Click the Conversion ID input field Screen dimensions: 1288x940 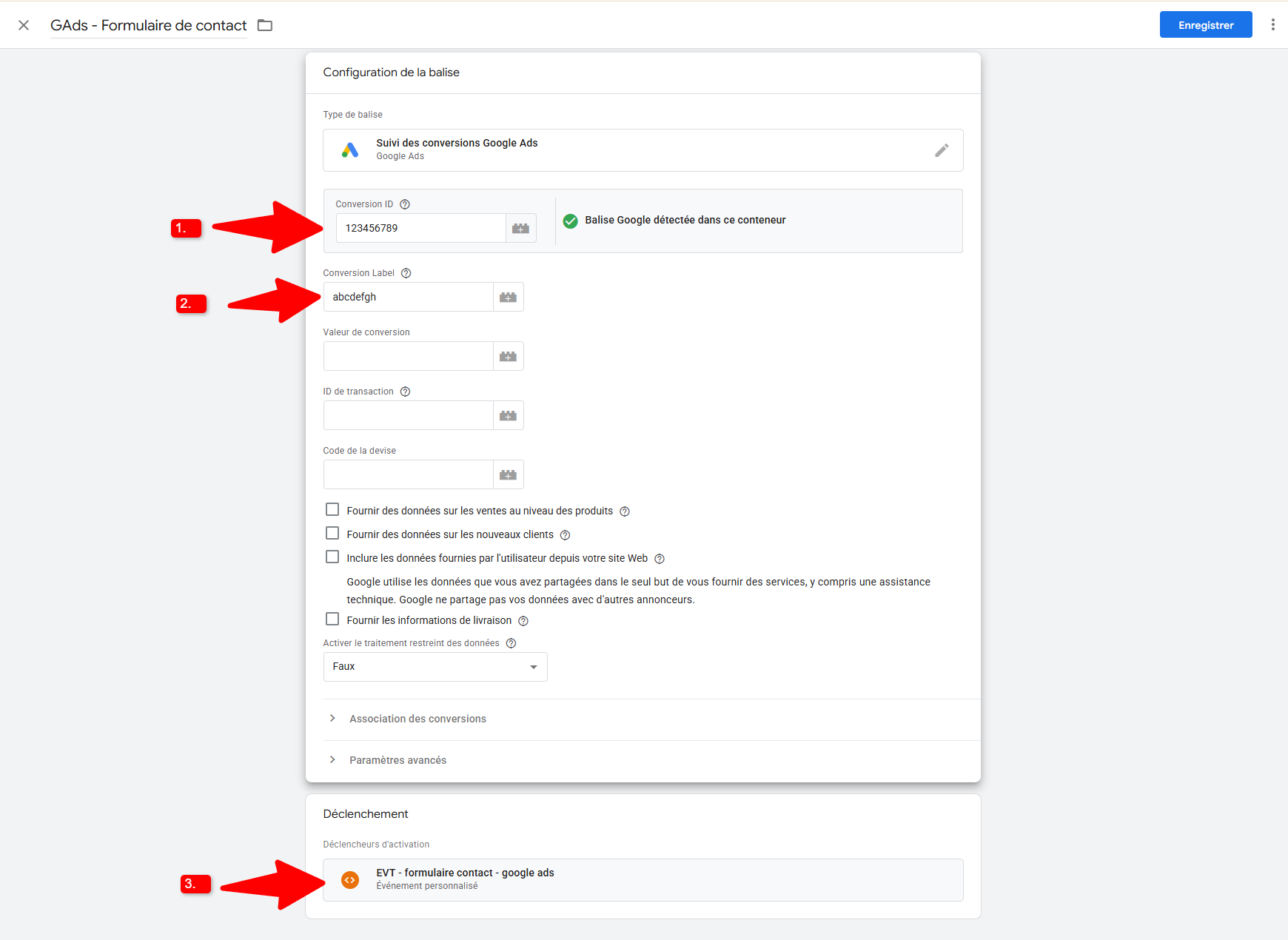pyautogui.click(x=421, y=228)
